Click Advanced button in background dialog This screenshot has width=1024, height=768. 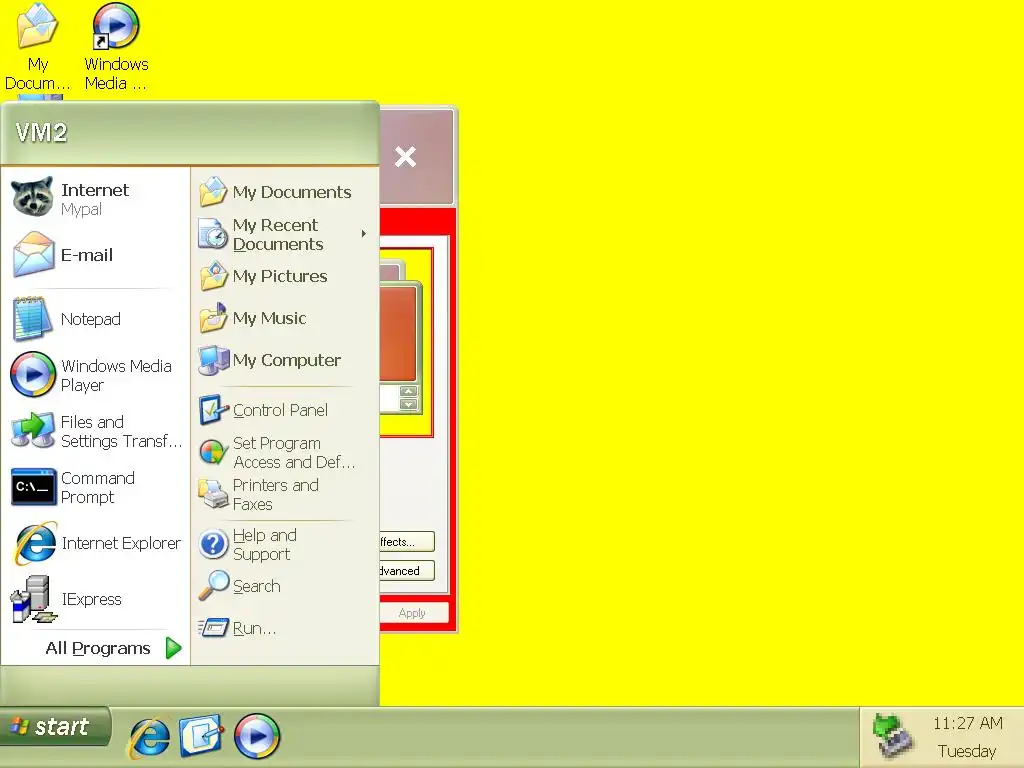(x=407, y=570)
